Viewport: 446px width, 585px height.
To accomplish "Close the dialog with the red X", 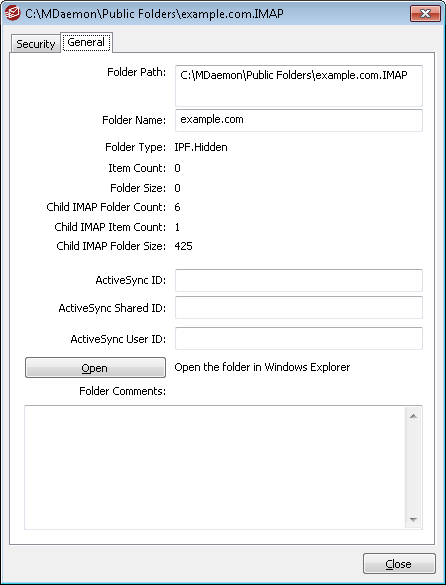I will 425,13.
